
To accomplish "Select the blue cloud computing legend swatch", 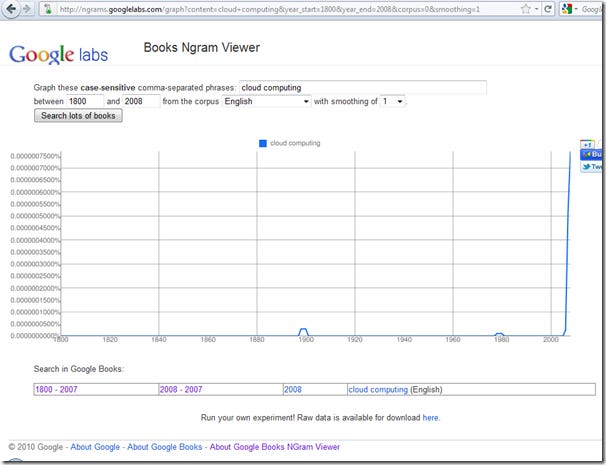I will click(263, 143).
